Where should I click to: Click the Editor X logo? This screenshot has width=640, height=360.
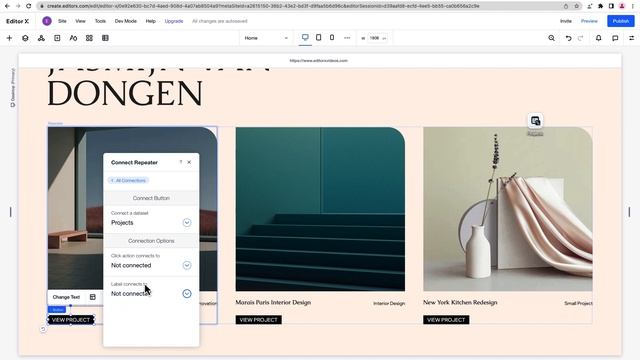(x=18, y=21)
